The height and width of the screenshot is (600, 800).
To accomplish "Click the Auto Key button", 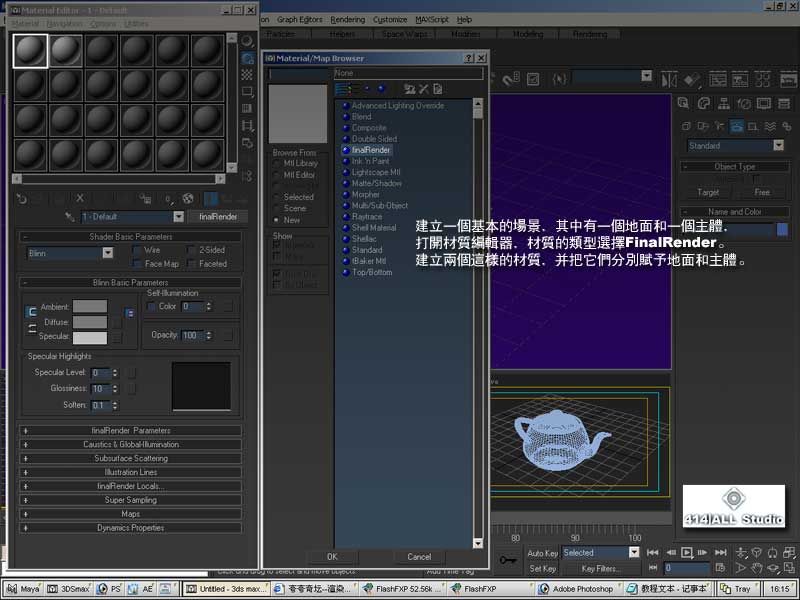I will tap(542, 553).
